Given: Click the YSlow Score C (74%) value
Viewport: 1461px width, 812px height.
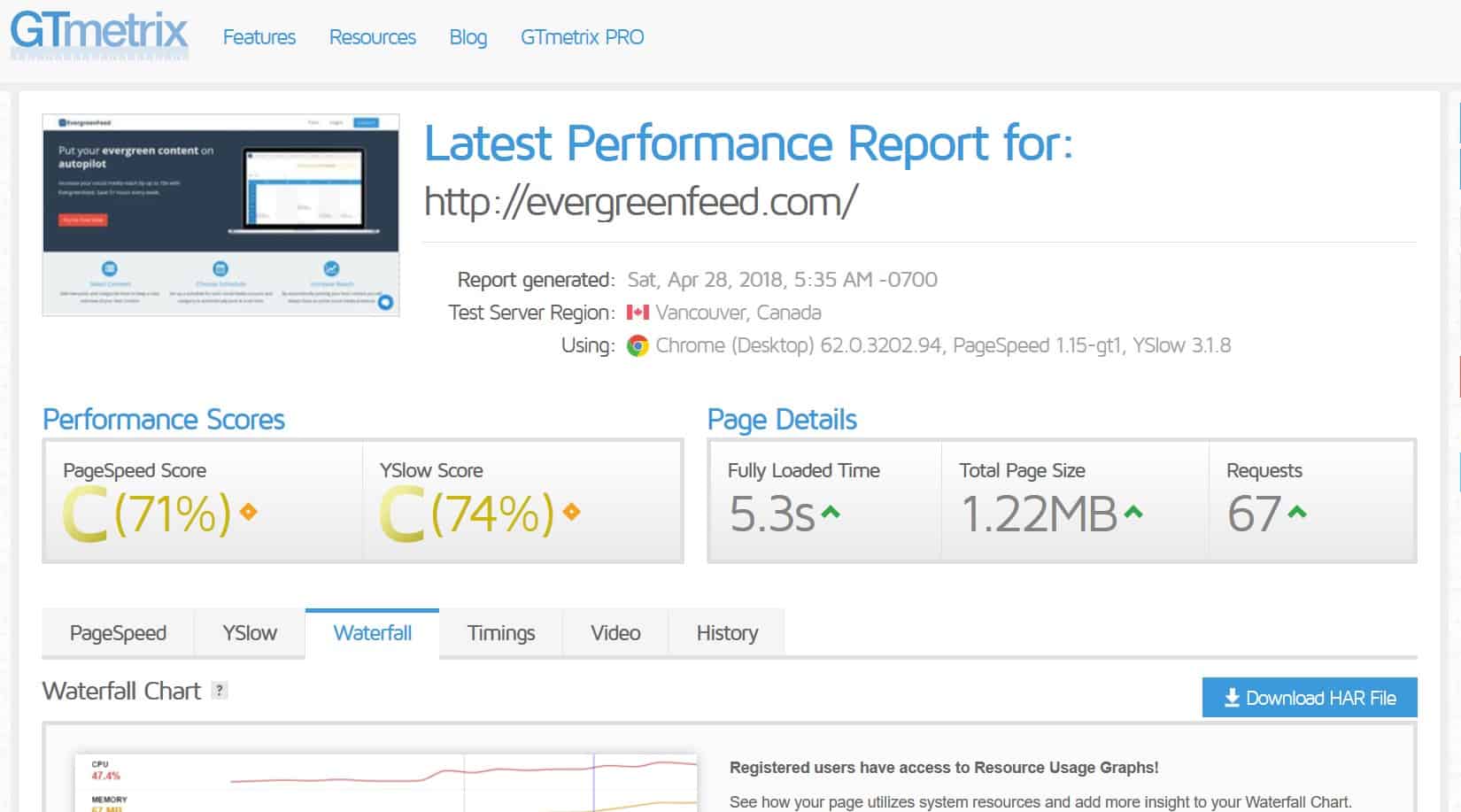Looking at the screenshot, I should coord(468,514).
